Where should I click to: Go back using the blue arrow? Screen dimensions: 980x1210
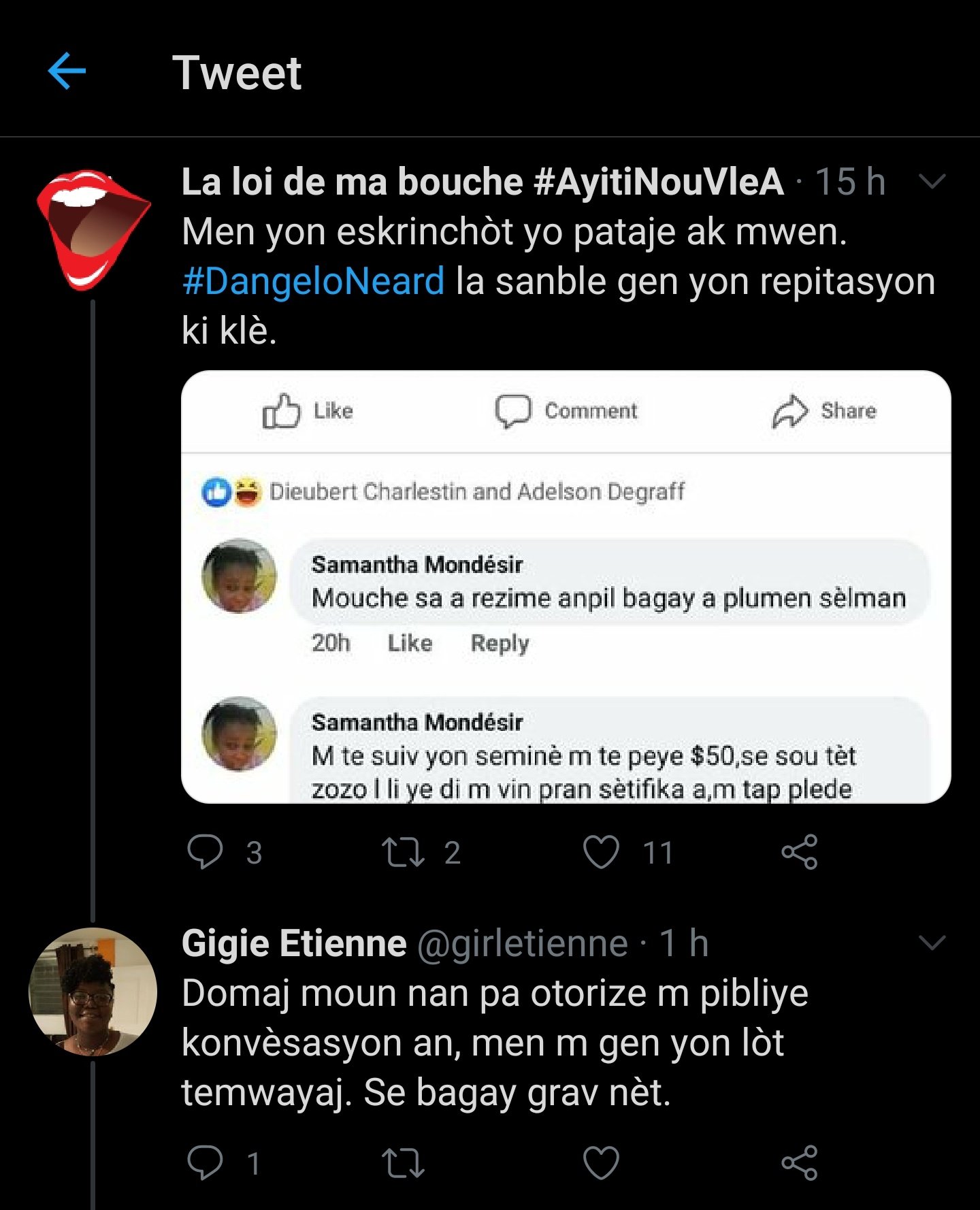(67, 71)
